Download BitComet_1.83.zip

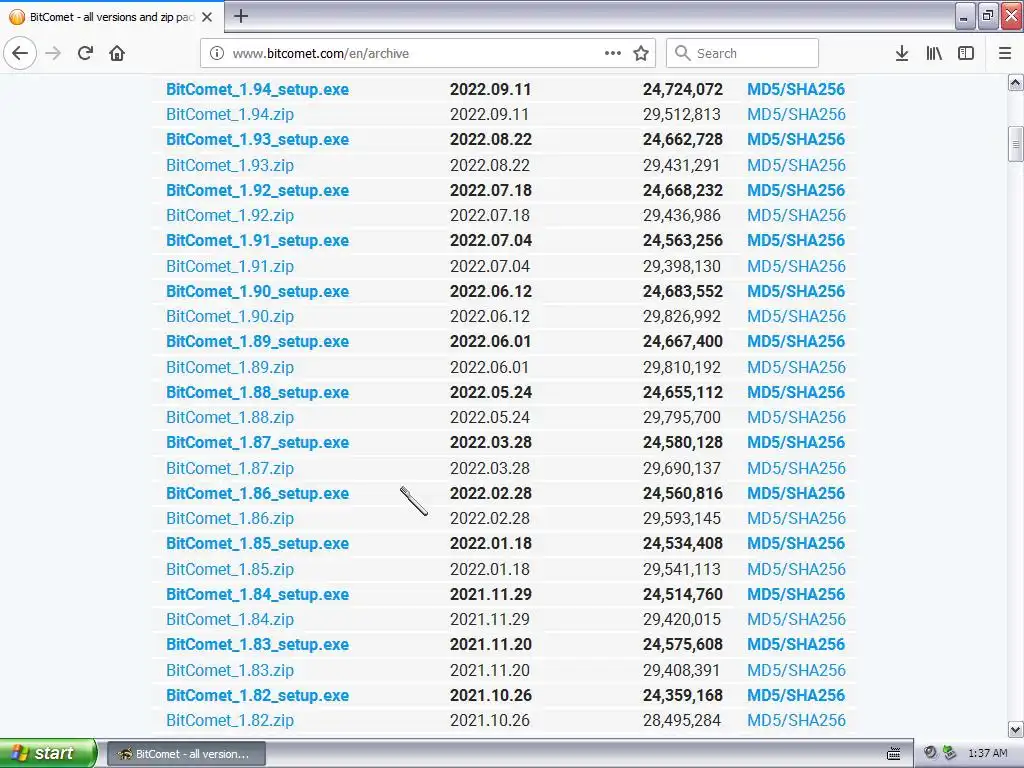230,671
